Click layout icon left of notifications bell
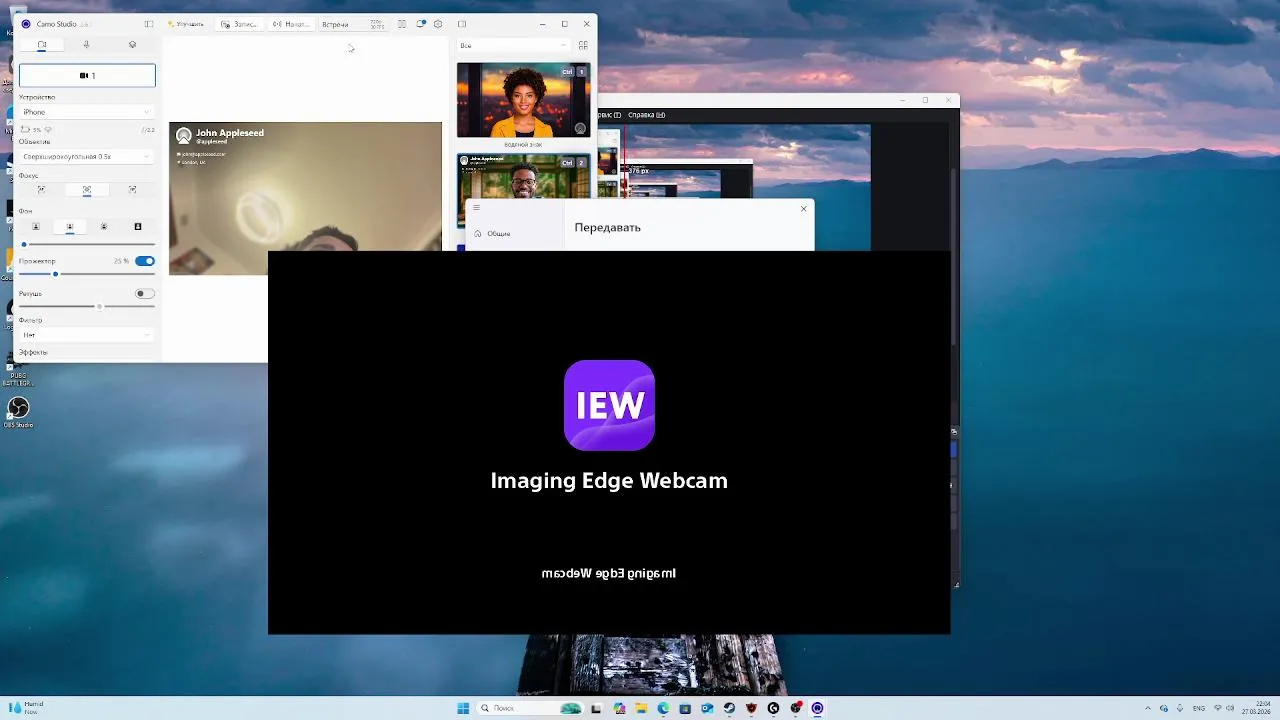Image resolution: width=1280 pixels, height=720 pixels. (x=402, y=24)
